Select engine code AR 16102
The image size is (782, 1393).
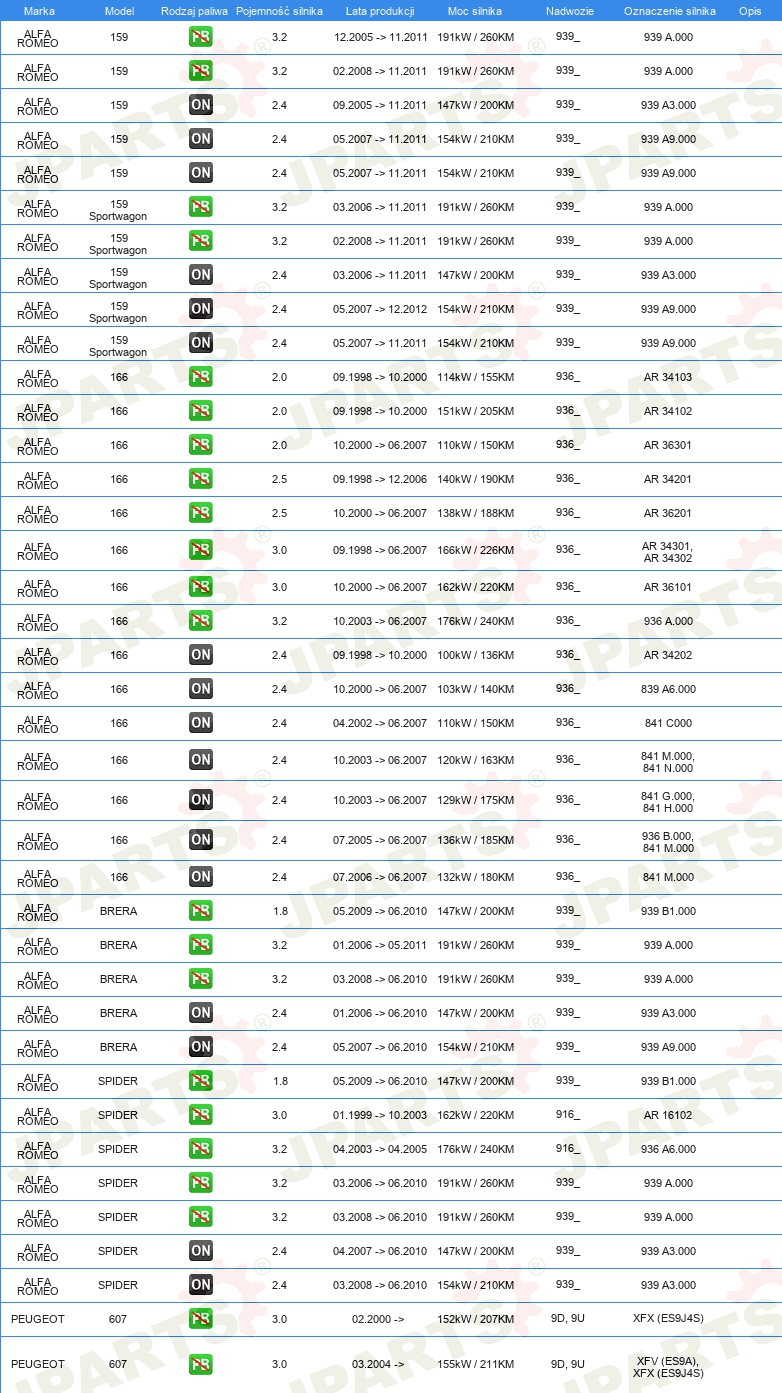[668, 1115]
